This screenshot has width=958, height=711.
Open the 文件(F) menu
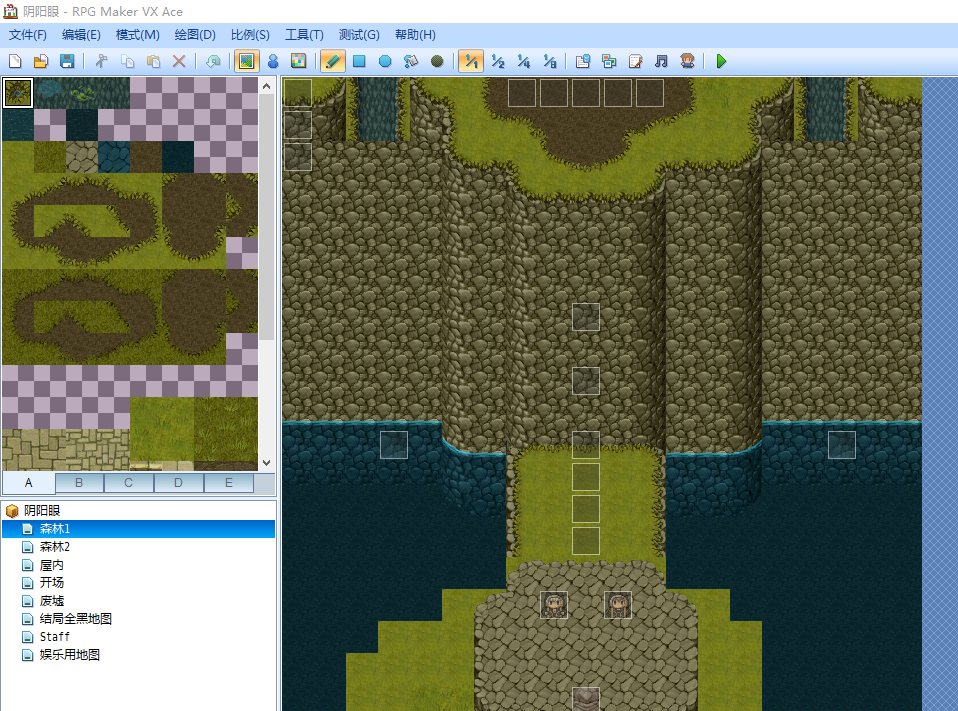click(x=27, y=35)
